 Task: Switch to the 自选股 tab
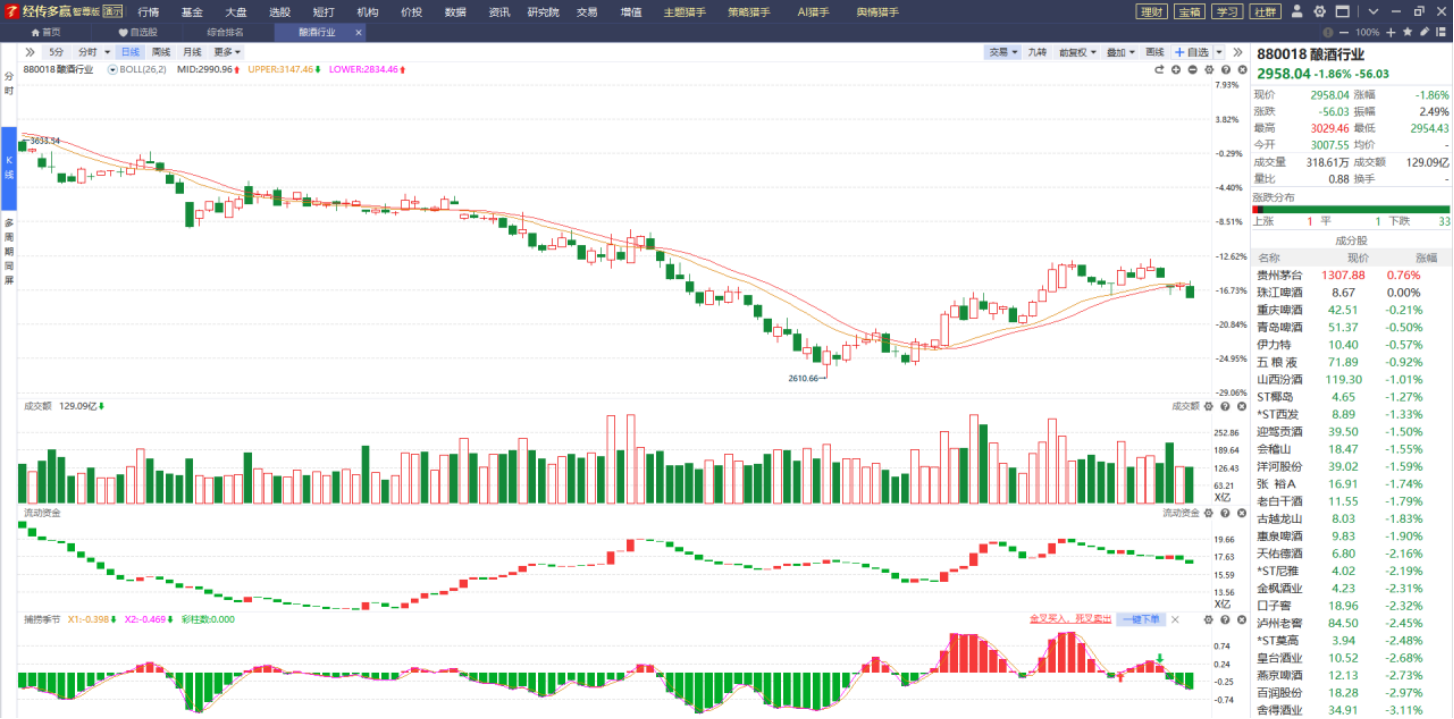point(138,32)
